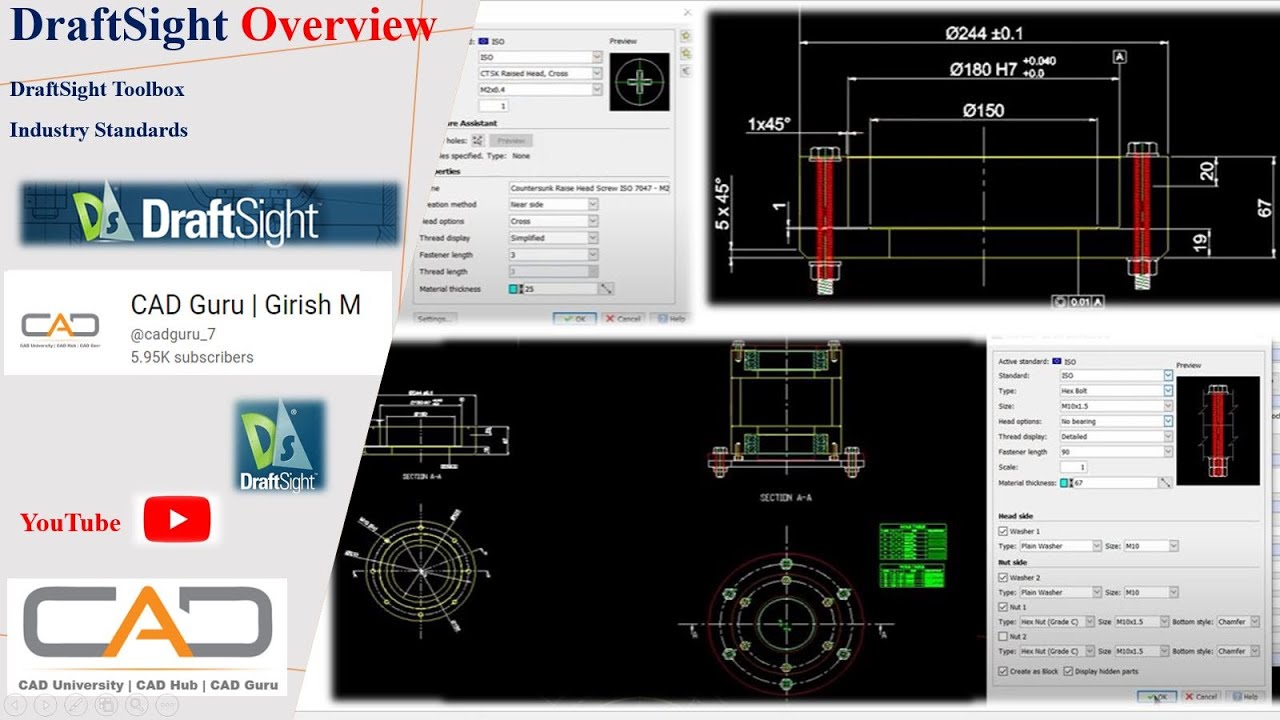Go to previous slide using the back arrow
1280x720 pixels.
click(15, 705)
